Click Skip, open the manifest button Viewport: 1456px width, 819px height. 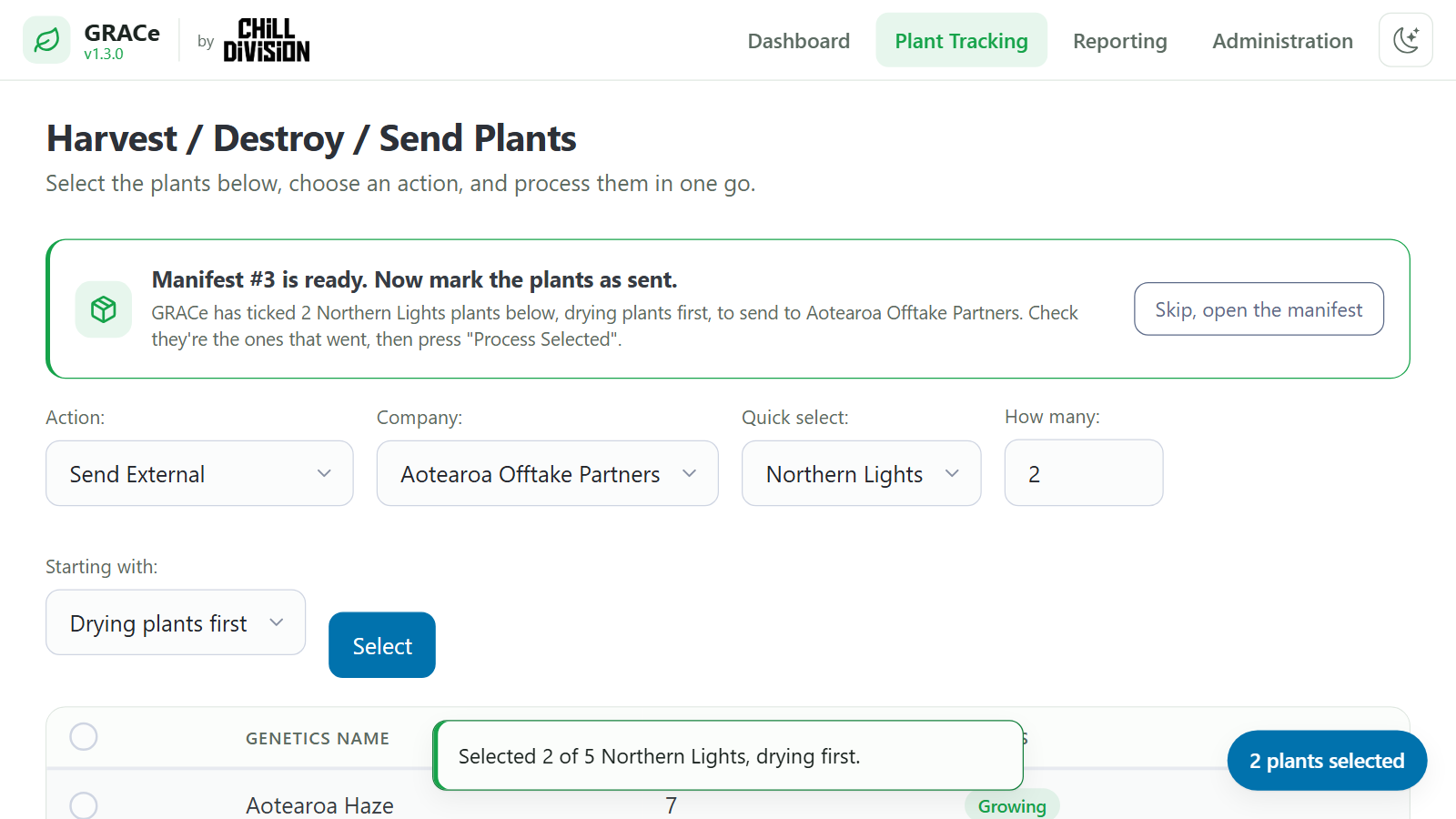pyautogui.click(x=1259, y=309)
